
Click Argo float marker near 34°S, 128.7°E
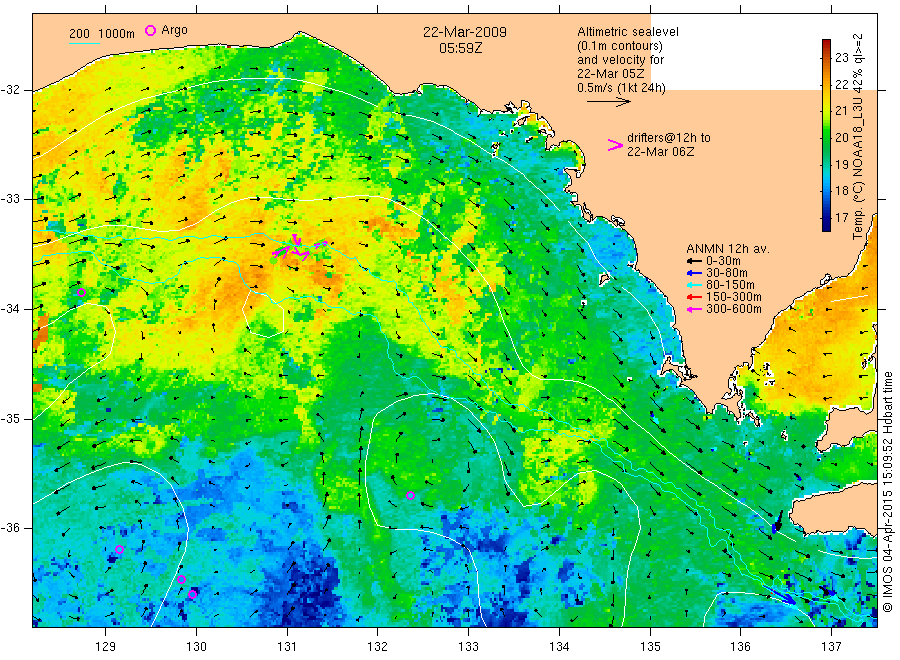coord(82,293)
